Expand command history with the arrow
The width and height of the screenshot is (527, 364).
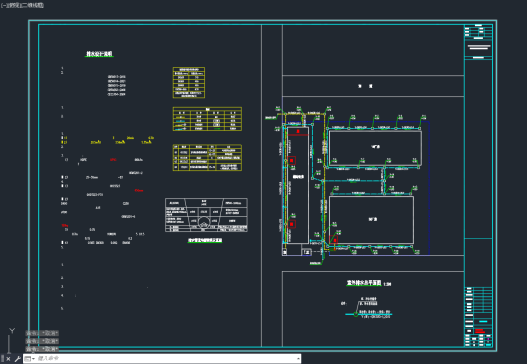point(298,359)
